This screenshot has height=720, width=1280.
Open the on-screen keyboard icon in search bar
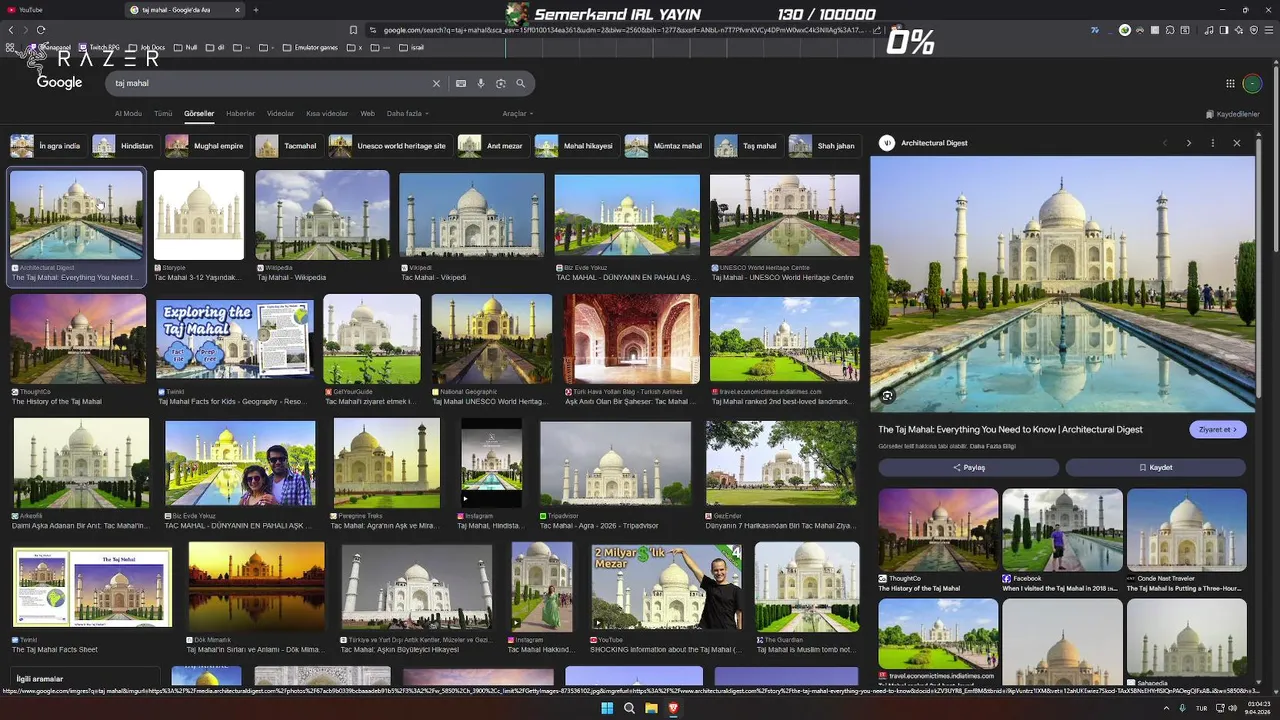461,84
